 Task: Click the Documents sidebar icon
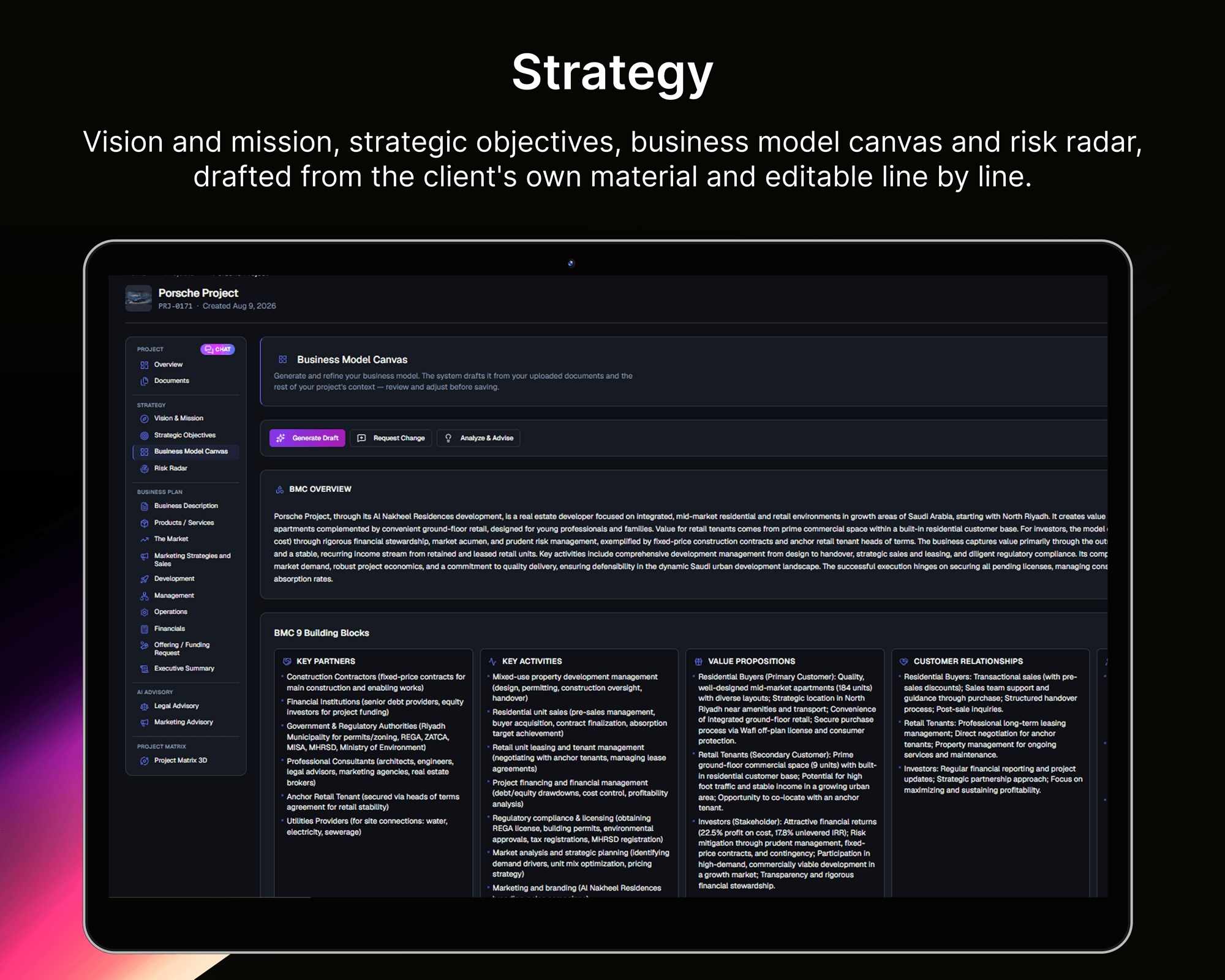pyautogui.click(x=145, y=381)
